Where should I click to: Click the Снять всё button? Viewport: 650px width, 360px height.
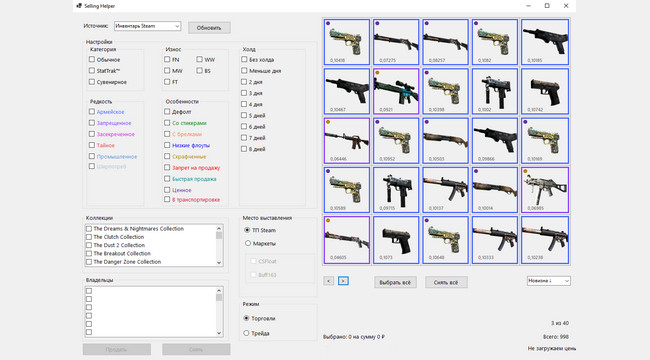click(x=446, y=282)
